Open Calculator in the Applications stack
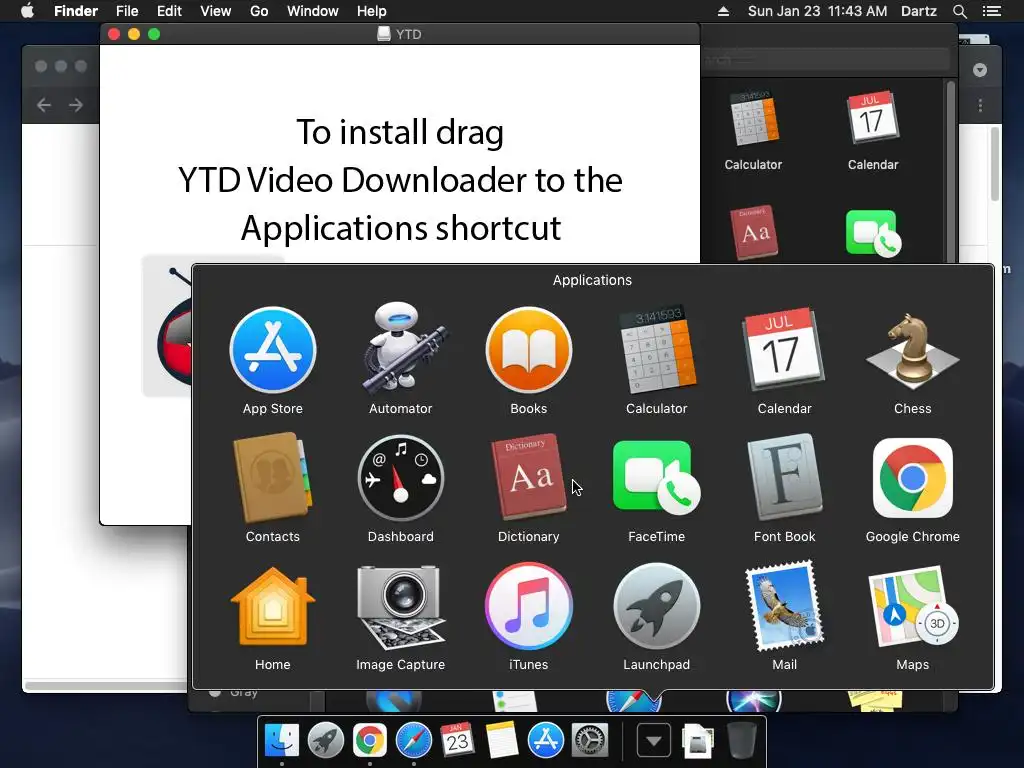This screenshot has height=768, width=1024. coord(657,351)
